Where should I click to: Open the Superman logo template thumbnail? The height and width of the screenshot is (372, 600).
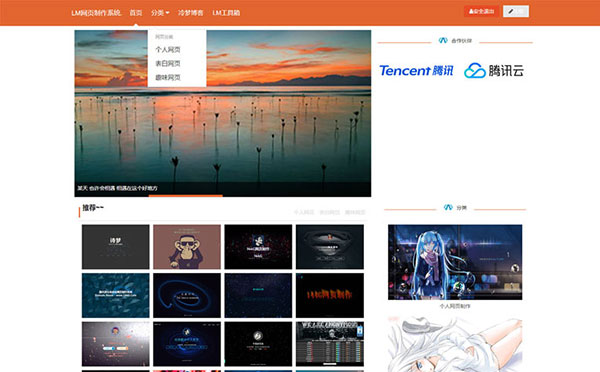pyautogui.click(x=330, y=247)
